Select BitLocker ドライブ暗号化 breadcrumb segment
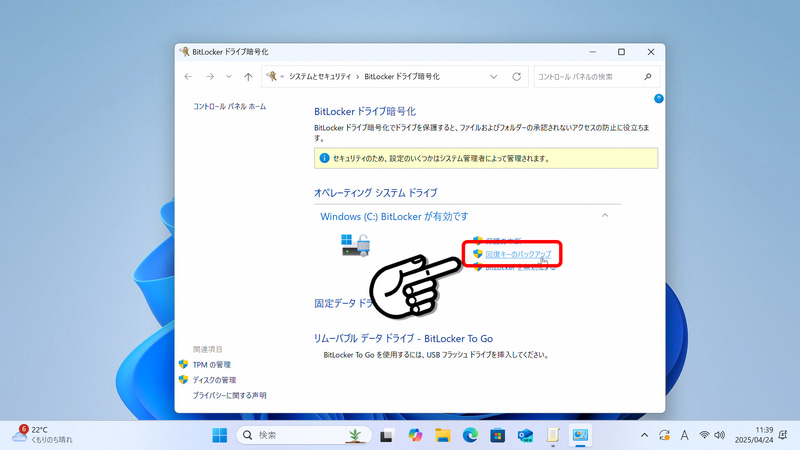 (x=402, y=77)
